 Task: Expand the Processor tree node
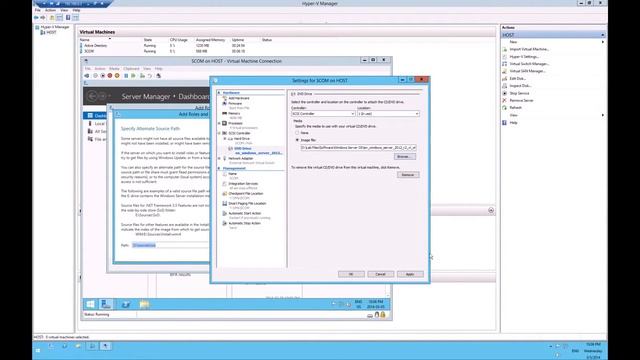[x=220, y=123]
